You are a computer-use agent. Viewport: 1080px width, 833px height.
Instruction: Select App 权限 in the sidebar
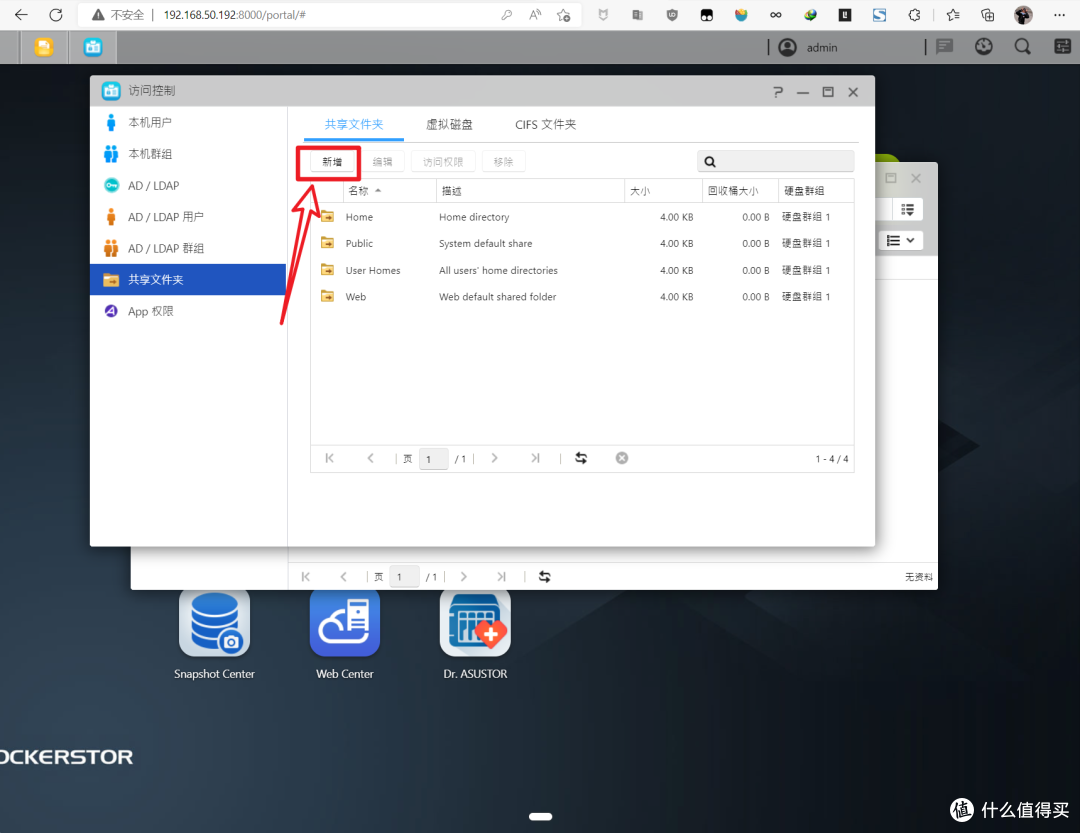tap(150, 312)
